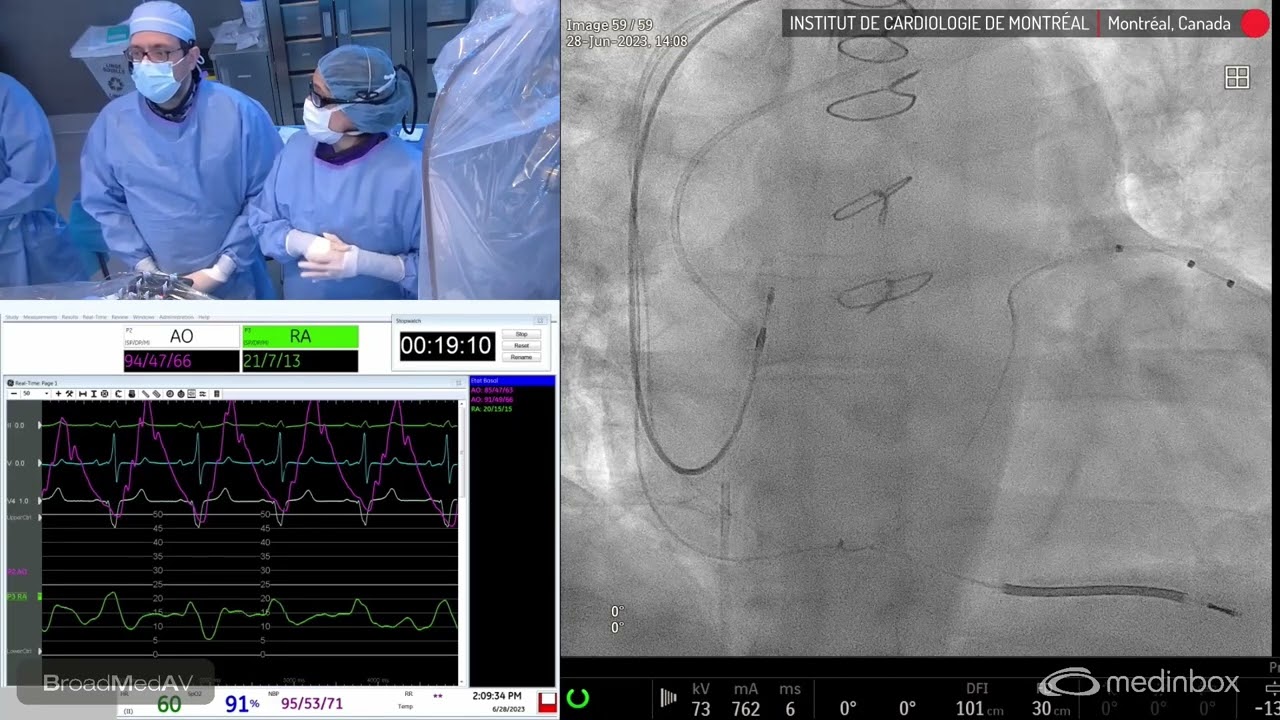
Task: Open the Administration menu
Action: coord(177,317)
